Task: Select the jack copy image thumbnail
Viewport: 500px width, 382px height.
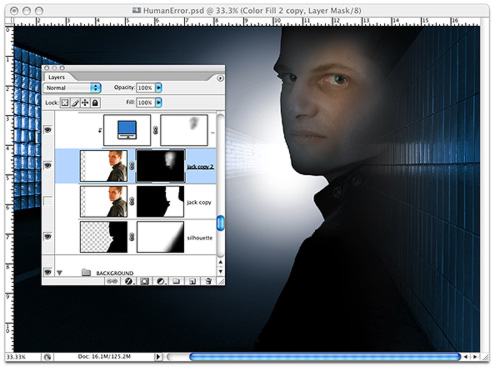Action: pos(104,202)
